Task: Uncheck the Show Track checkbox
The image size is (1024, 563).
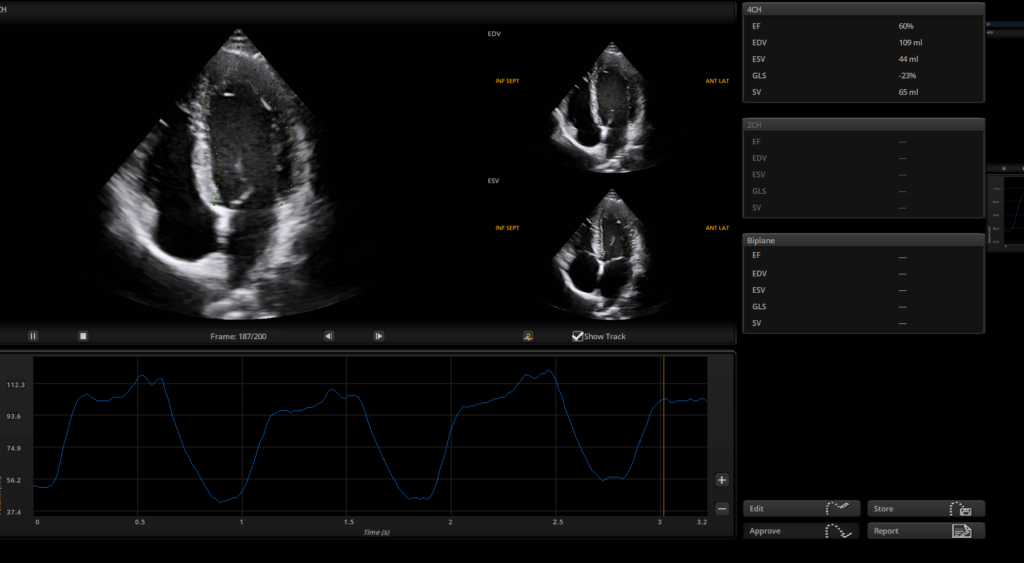Action: tap(577, 336)
